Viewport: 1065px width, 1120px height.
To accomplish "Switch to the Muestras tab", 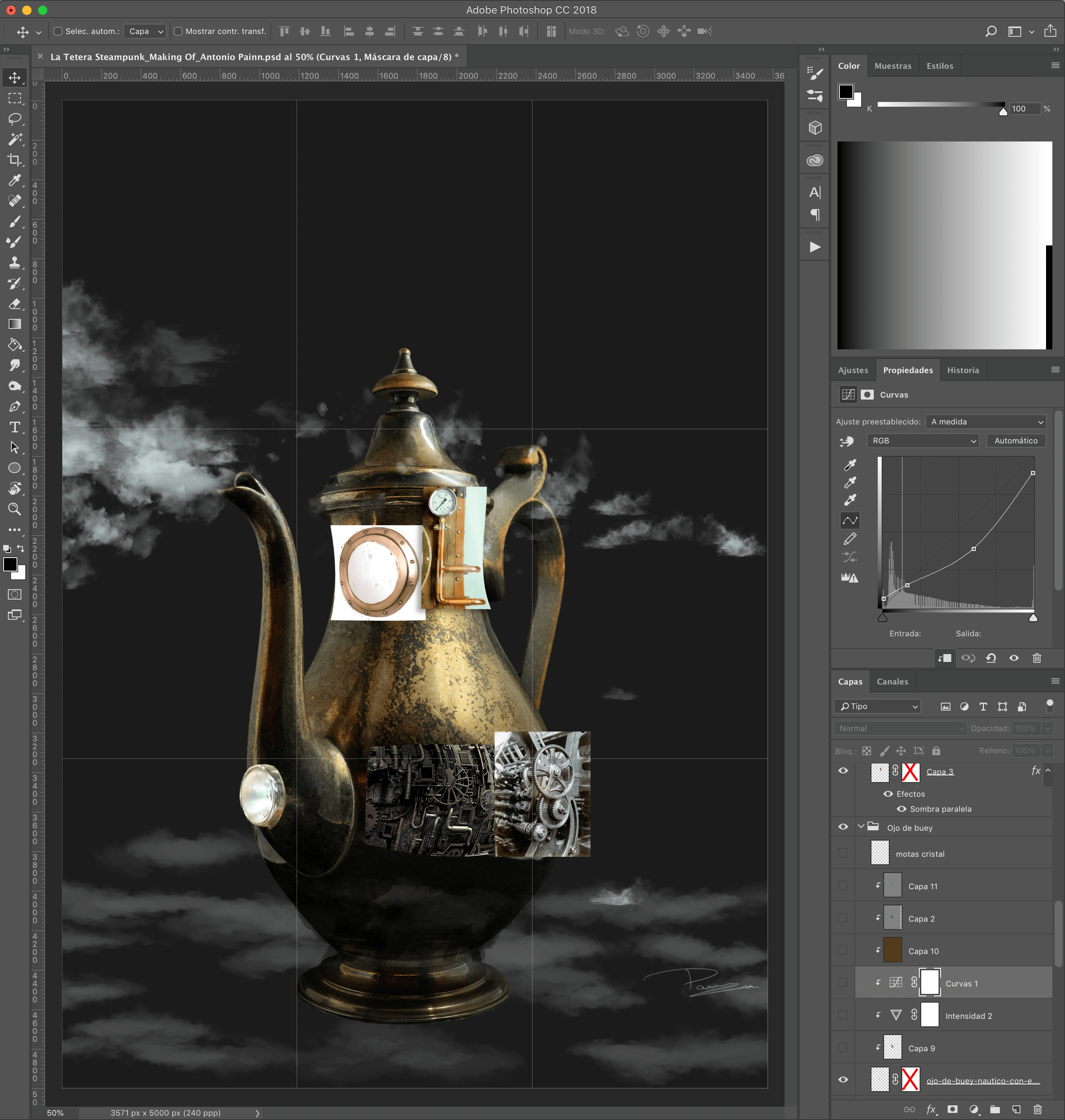I will pyautogui.click(x=892, y=66).
